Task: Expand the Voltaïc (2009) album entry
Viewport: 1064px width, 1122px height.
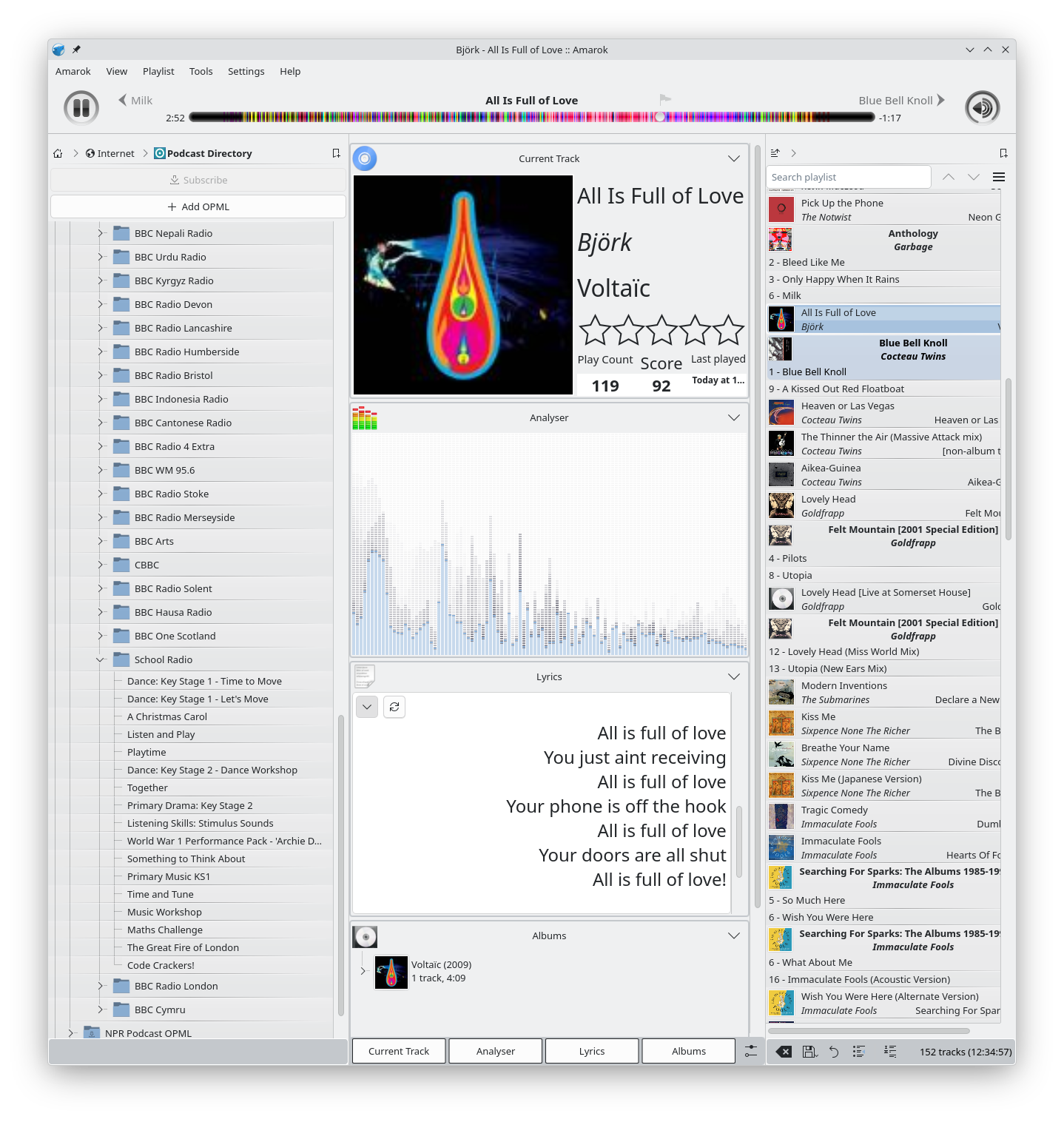Action: tap(363, 971)
